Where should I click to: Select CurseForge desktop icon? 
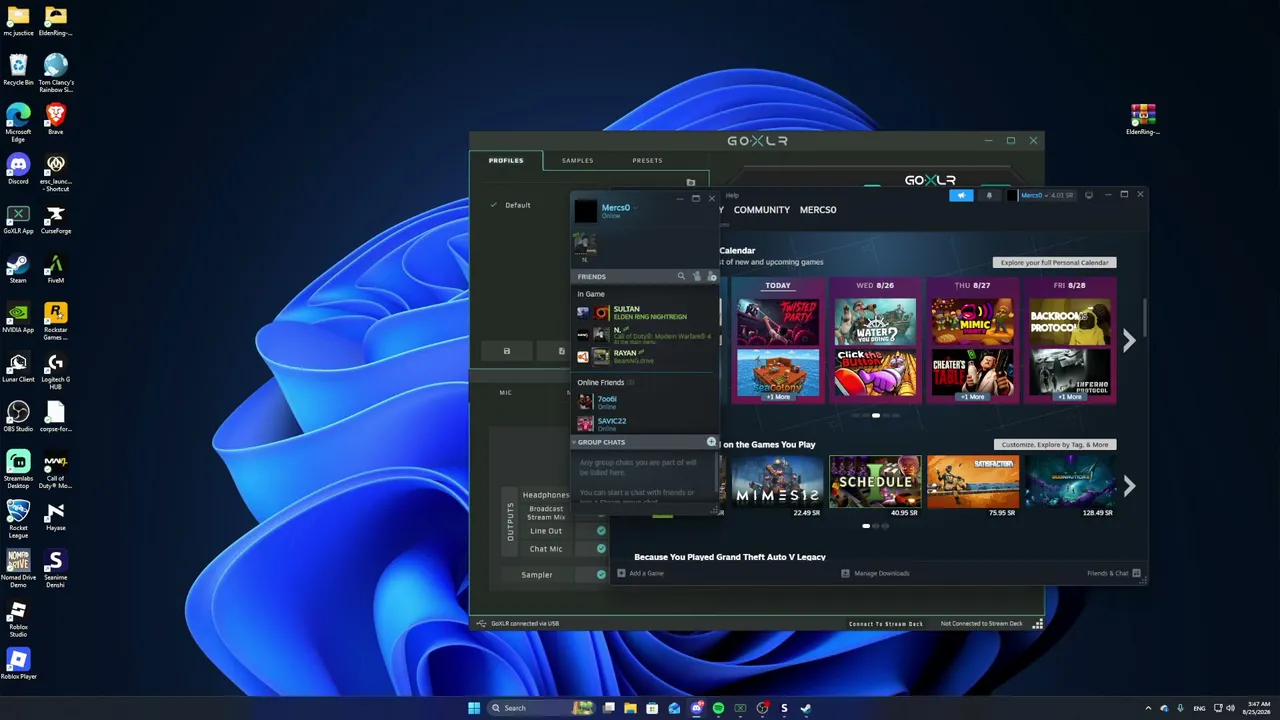pos(55,218)
